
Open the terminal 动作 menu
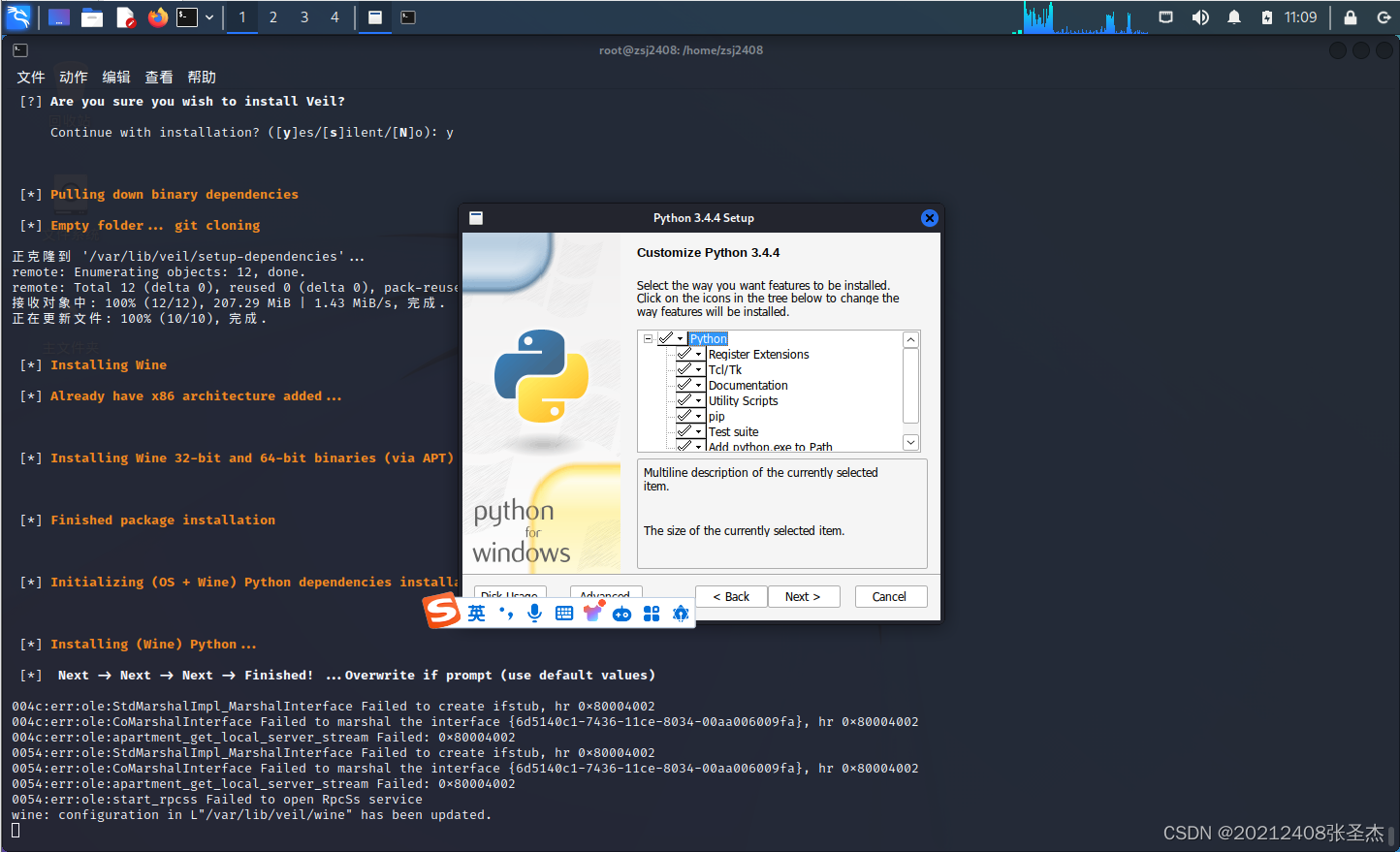pyautogui.click(x=74, y=78)
